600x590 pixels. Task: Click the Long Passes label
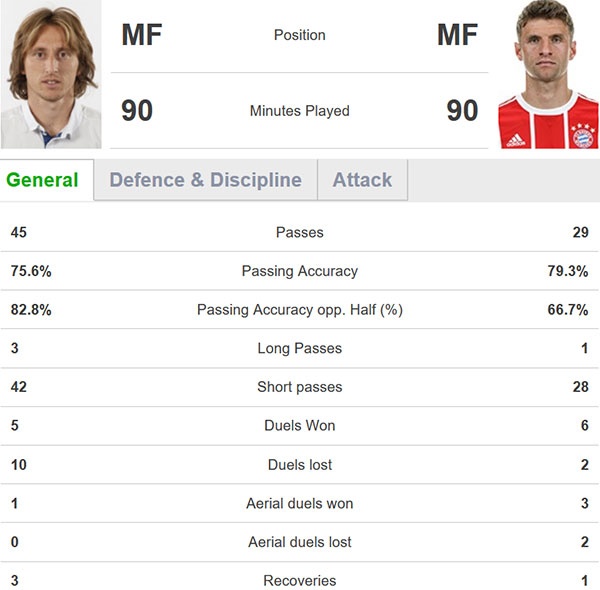pyautogui.click(x=300, y=348)
